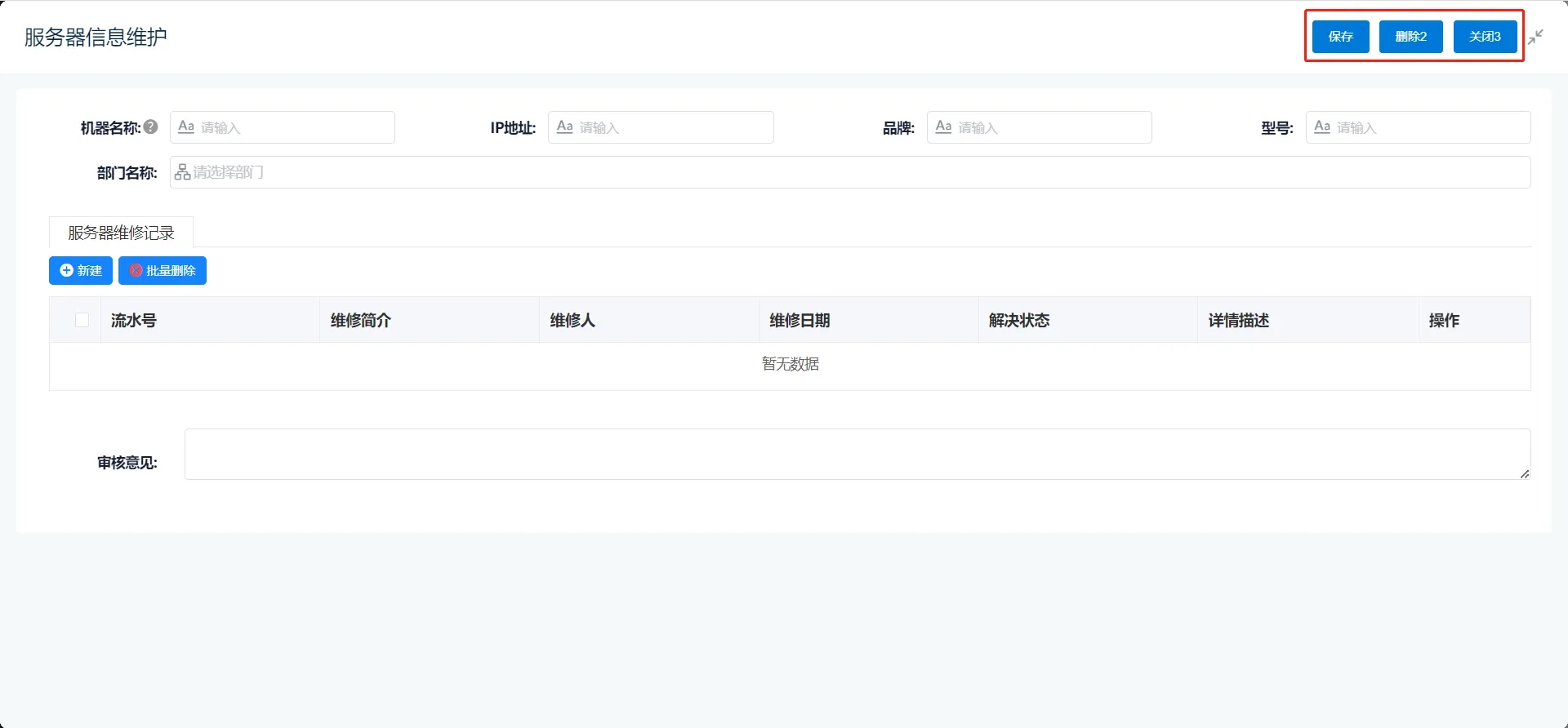
Task: Focus the 机器名称 input field
Action: tap(294, 127)
